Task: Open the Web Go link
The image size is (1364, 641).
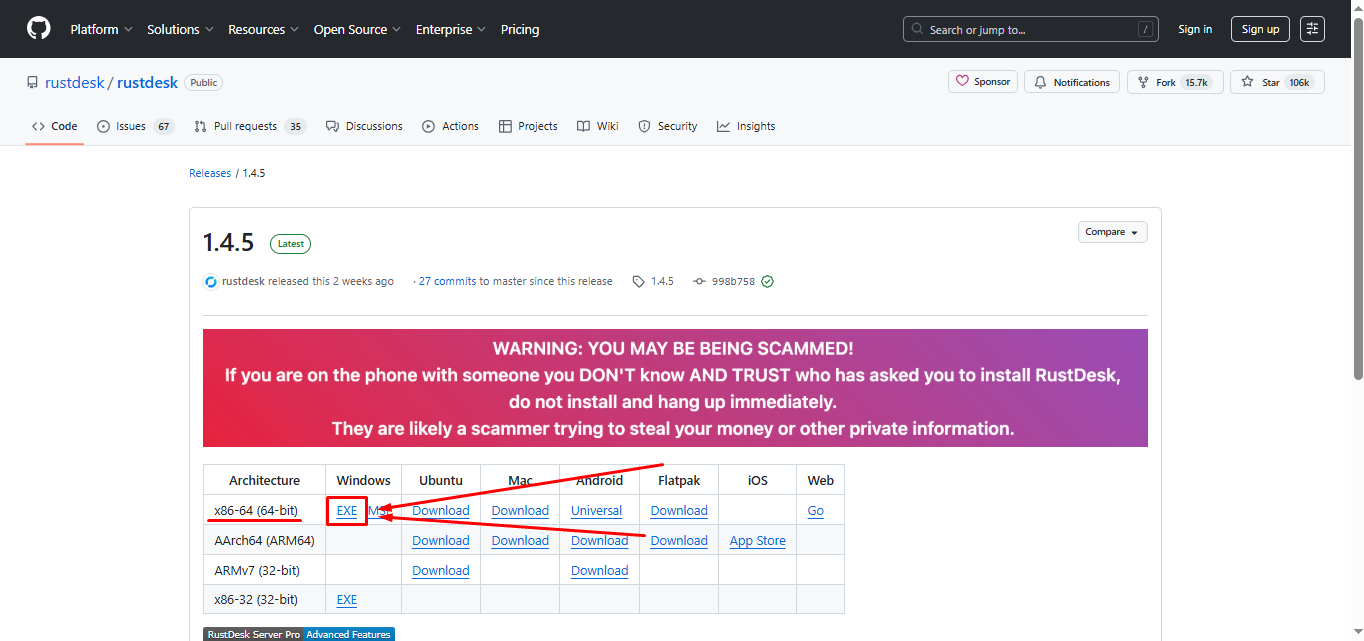Action: coord(816,511)
